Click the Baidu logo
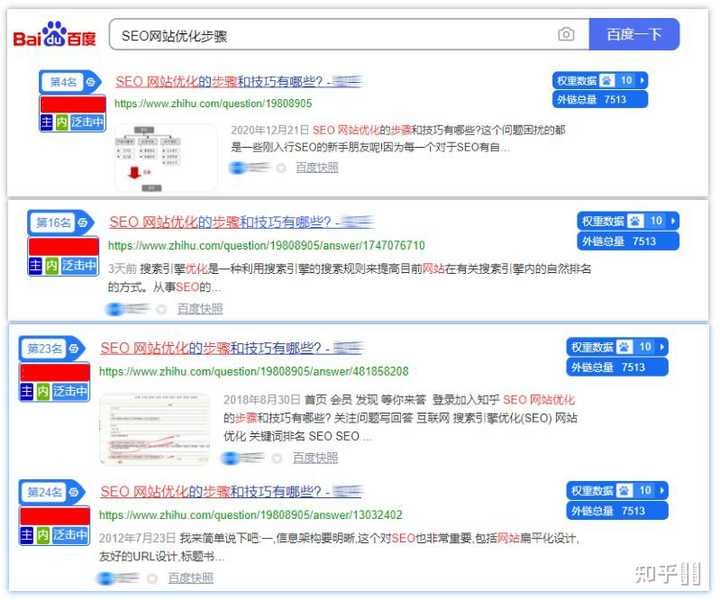The width and height of the screenshot is (720, 600). [x=54, y=35]
